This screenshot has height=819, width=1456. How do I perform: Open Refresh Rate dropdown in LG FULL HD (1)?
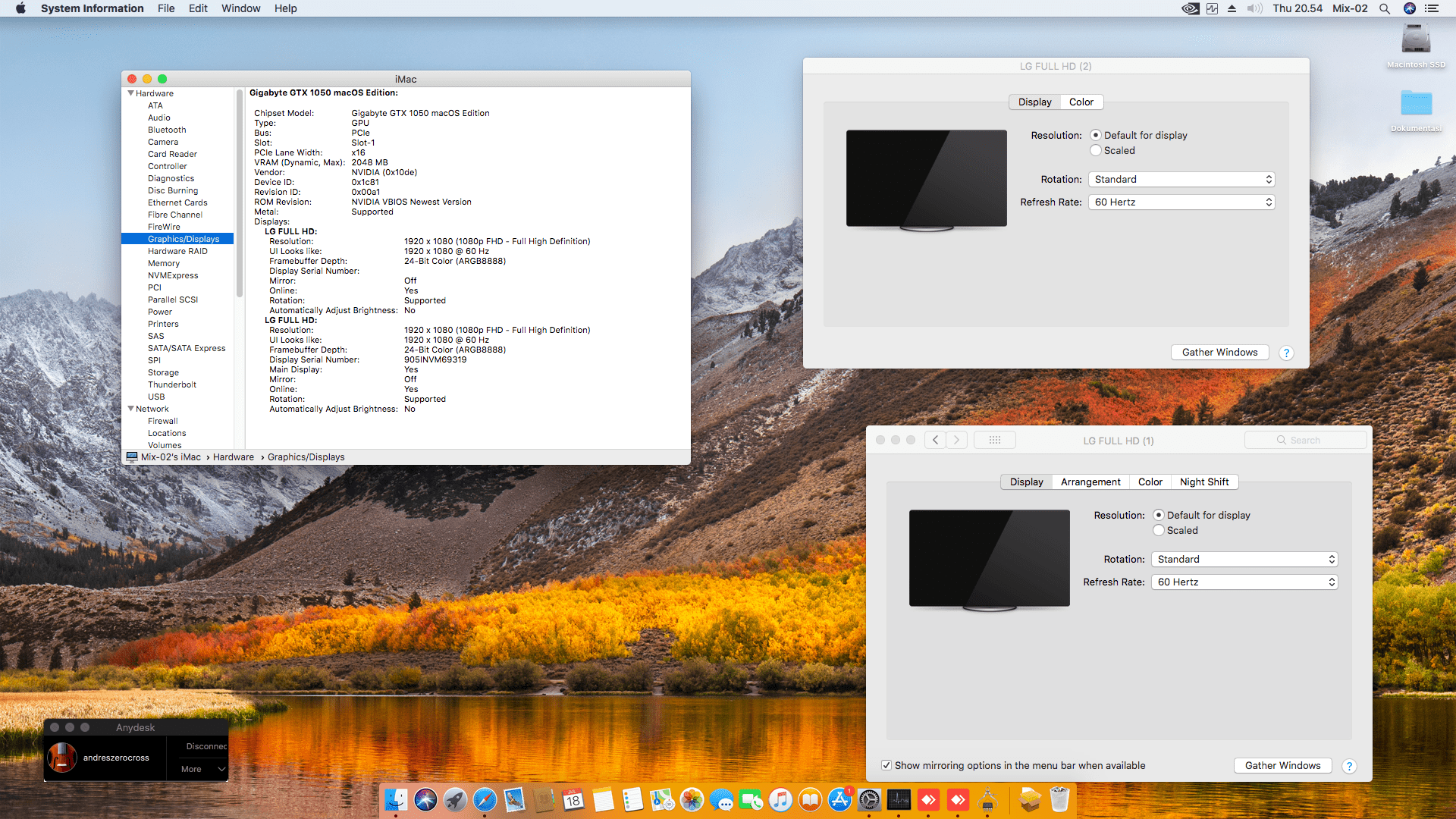tap(1244, 582)
